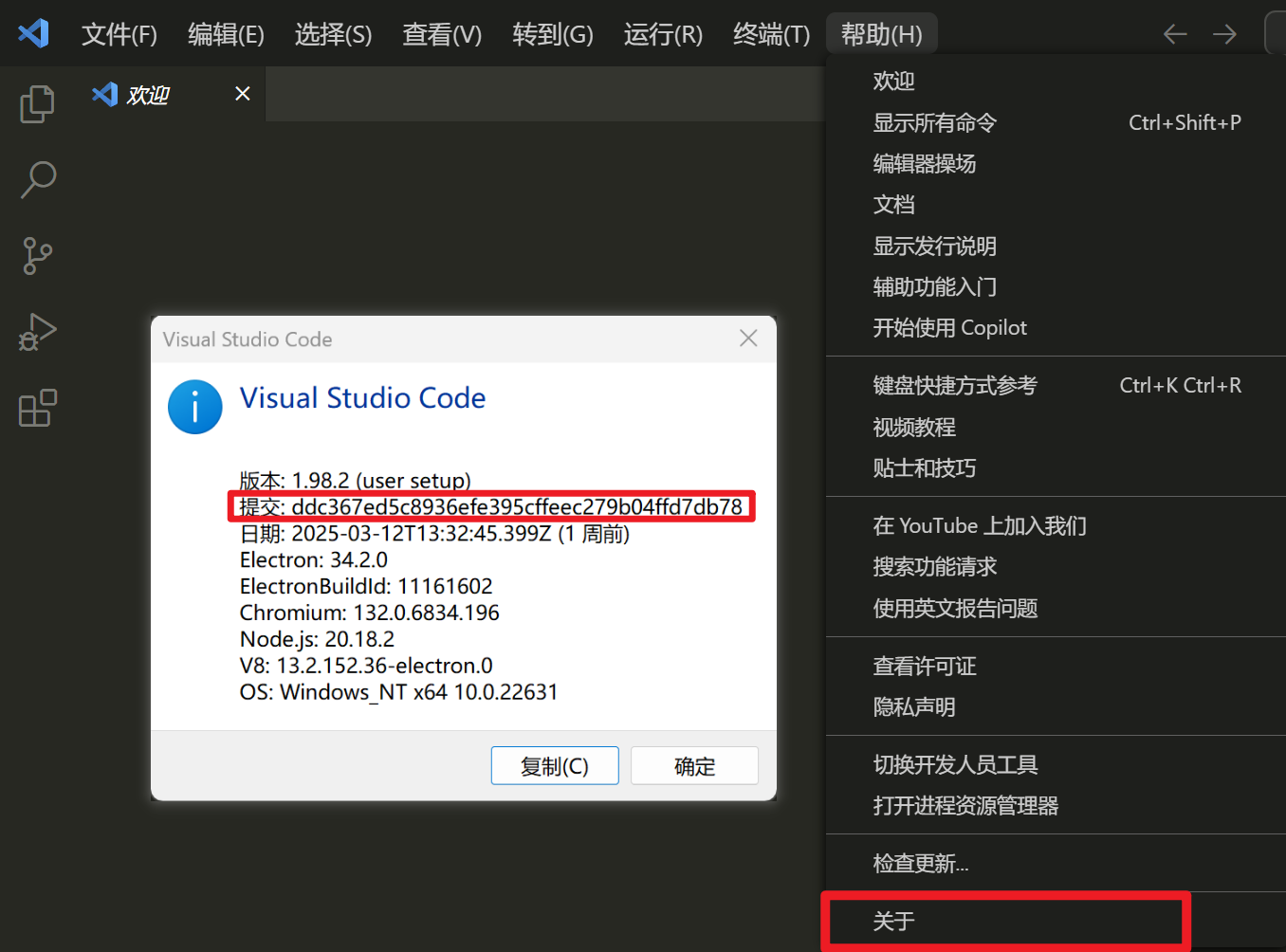Select 显示所有命令 from the Help menu
1286x952 pixels.
pos(935,122)
